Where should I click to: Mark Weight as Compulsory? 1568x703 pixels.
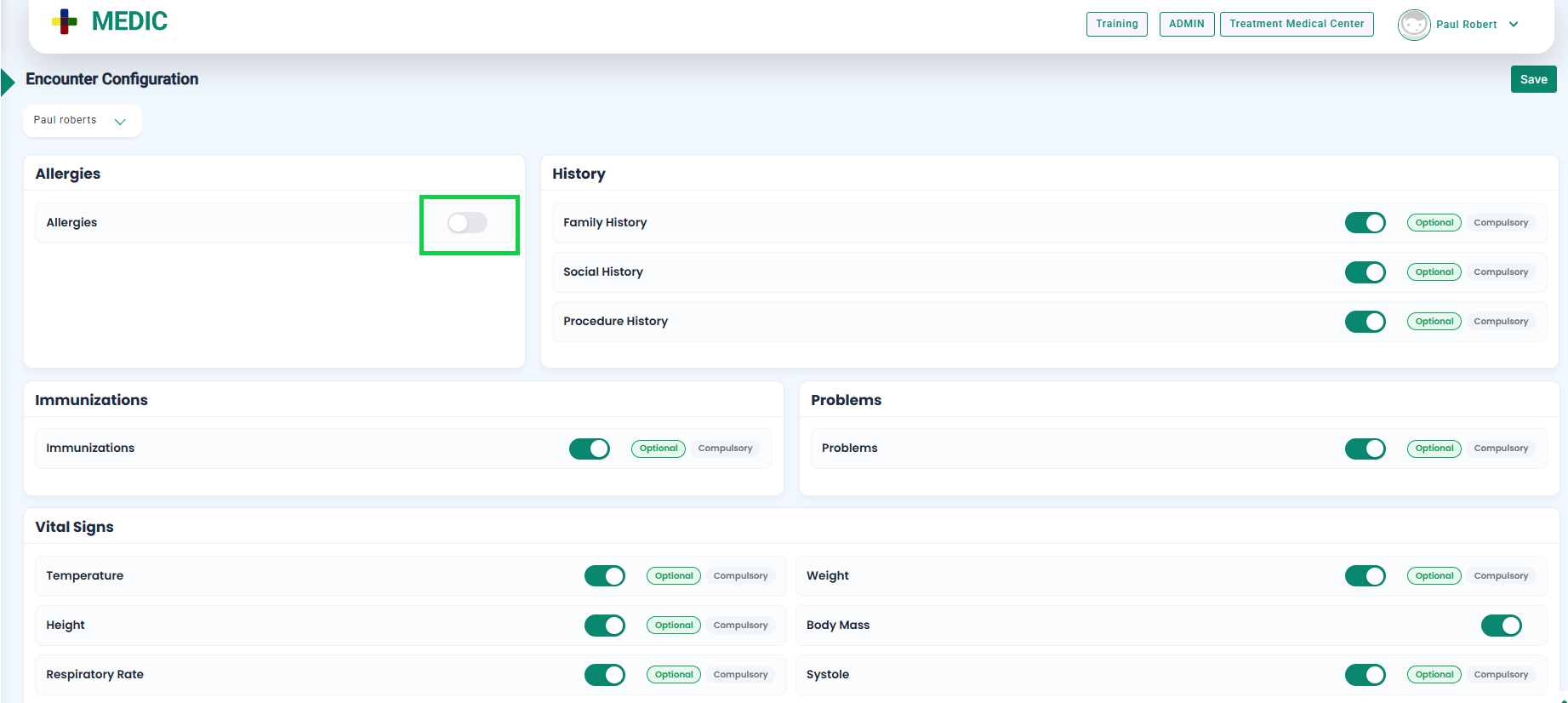coord(1500,576)
